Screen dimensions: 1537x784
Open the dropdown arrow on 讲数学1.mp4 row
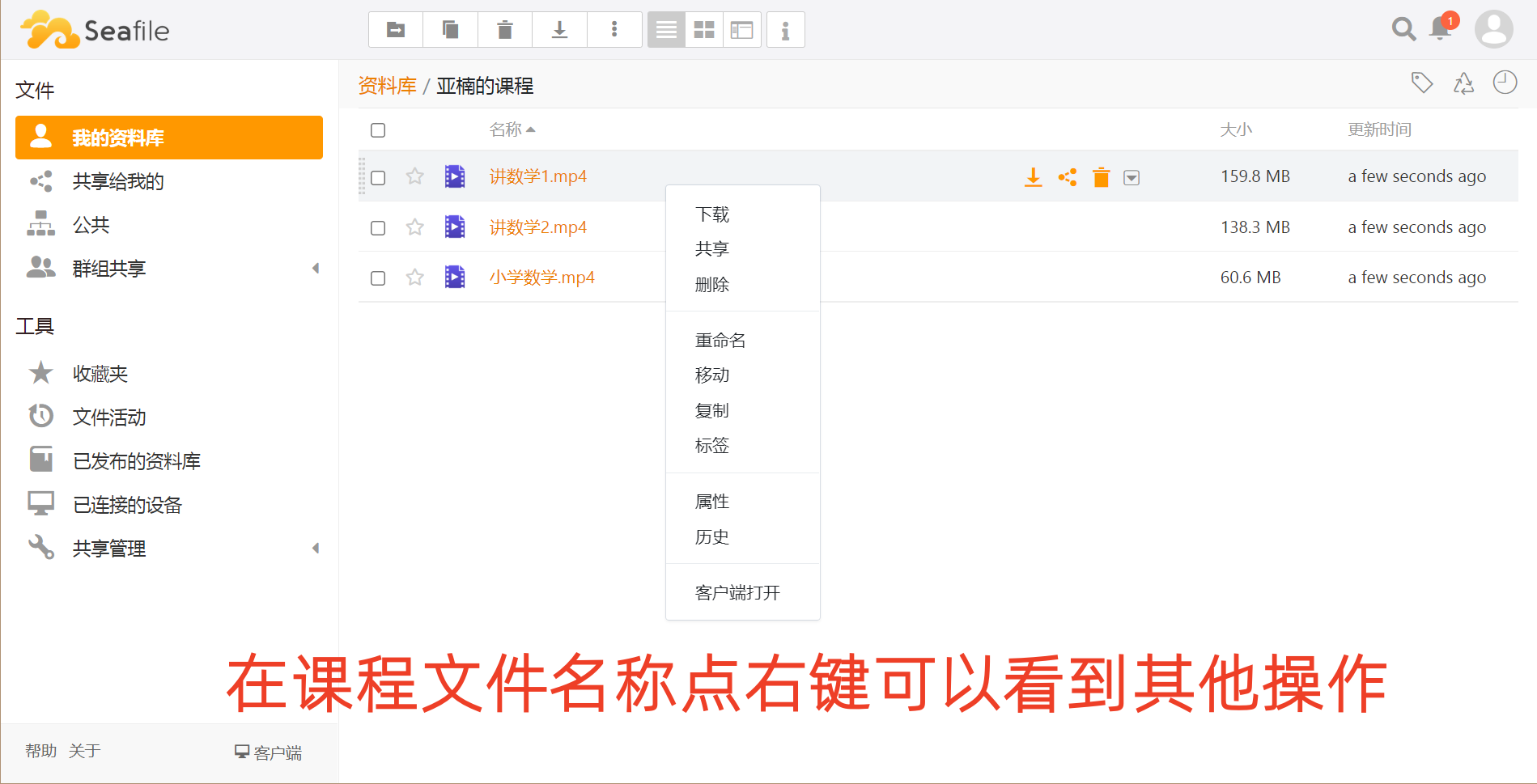(1132, 178)
